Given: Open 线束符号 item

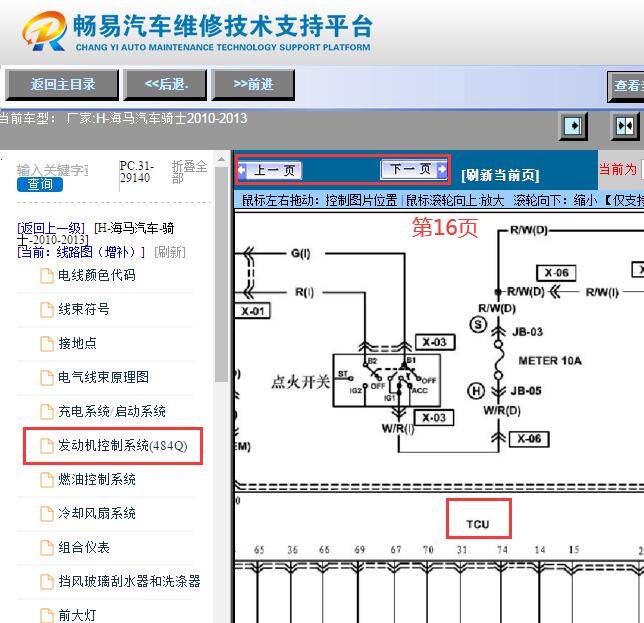Looking at the screenshot, I should point(84,309).
